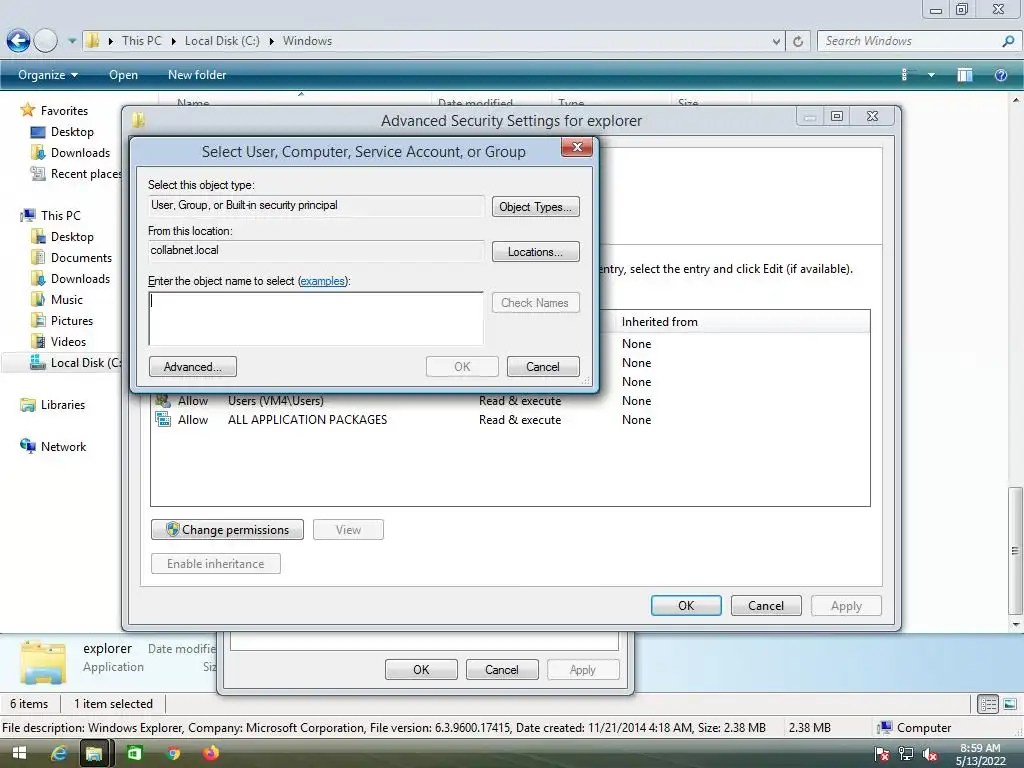The height and width of the screenshot is (768, 1024).
Task: Click Cancel in Advanced Security Settings
Action: coord(766,605)
